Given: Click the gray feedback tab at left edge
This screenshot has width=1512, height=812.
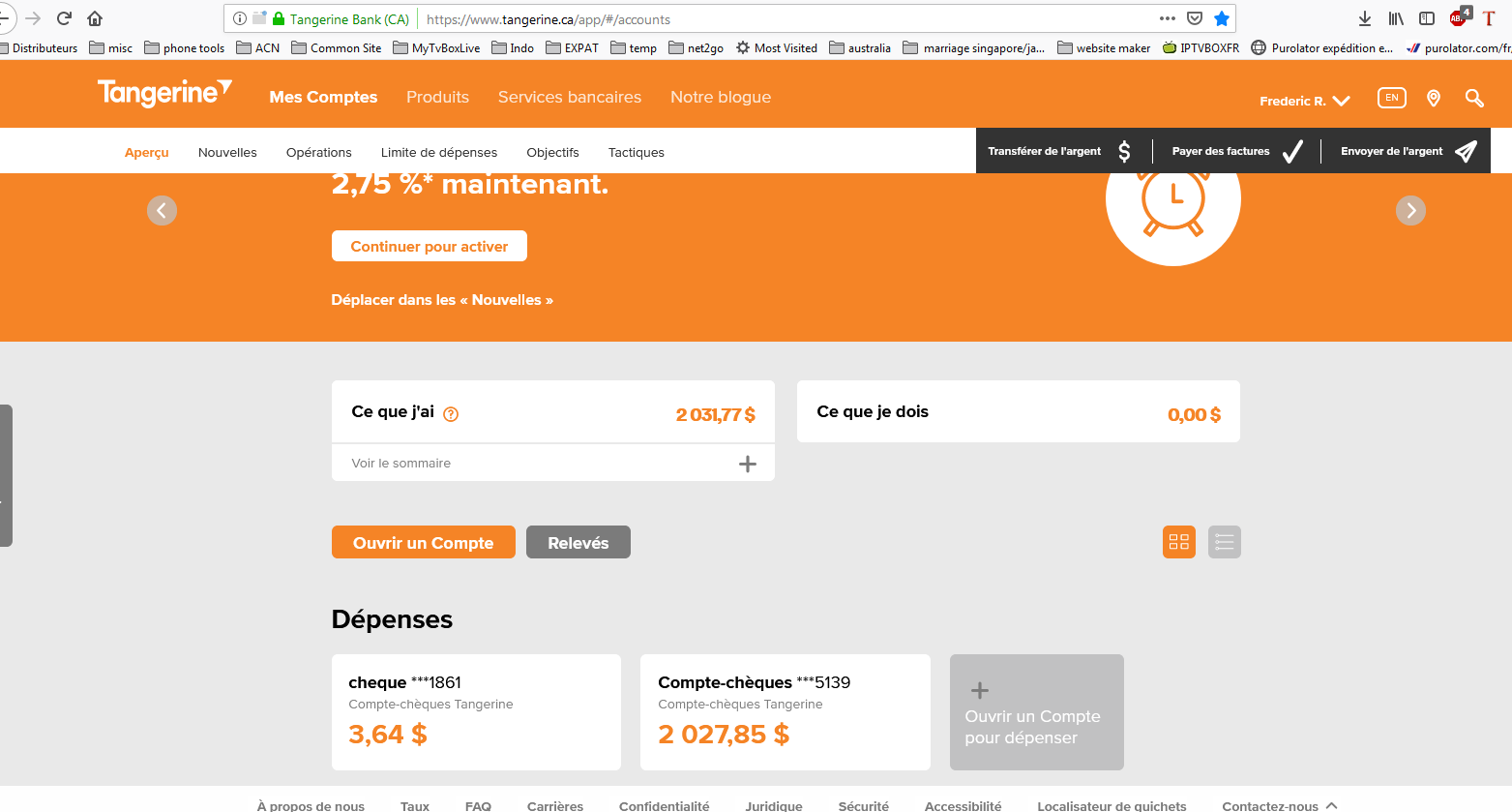Looking at the screenshot, I should 6,475.
